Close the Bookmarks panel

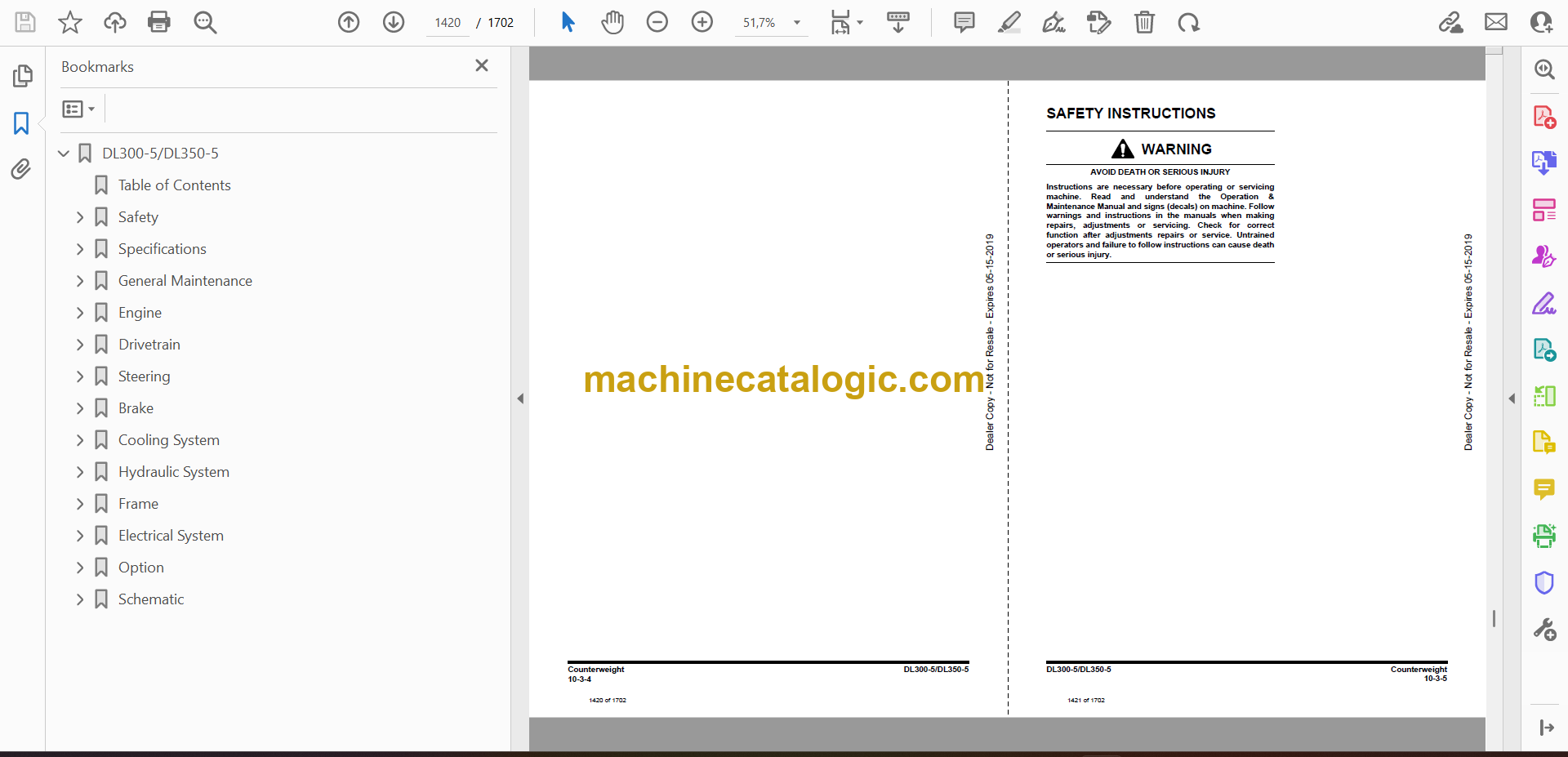pos(482,65)
